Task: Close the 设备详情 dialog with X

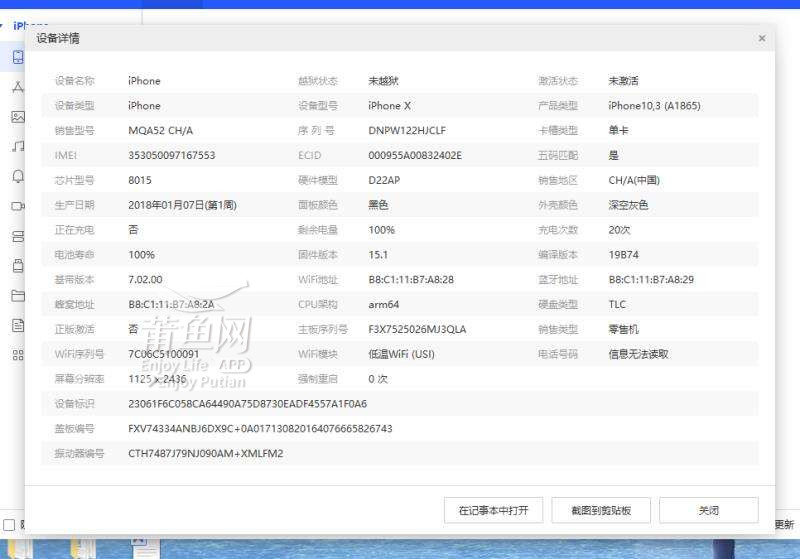Action: [762, 38]
